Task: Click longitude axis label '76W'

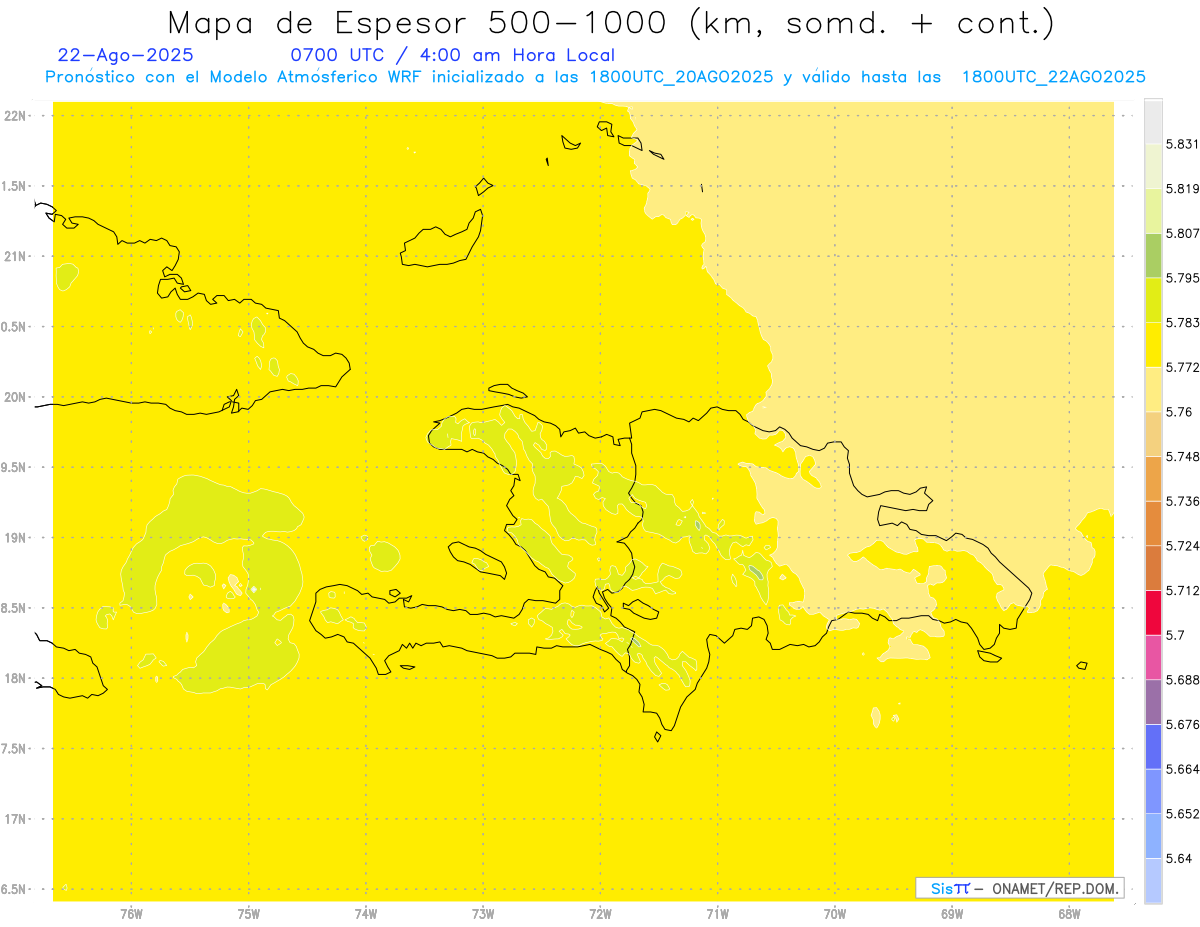Action: click(131, 914)
